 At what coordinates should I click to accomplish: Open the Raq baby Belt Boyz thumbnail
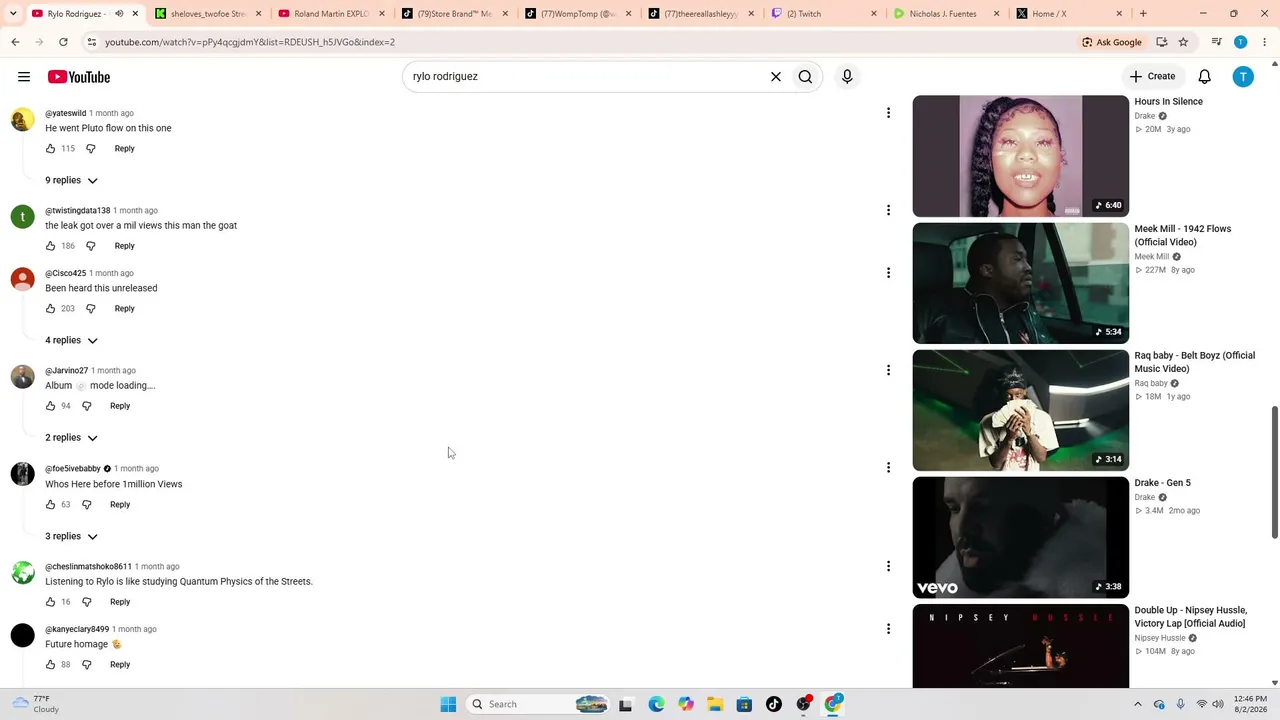[1020, 410]
